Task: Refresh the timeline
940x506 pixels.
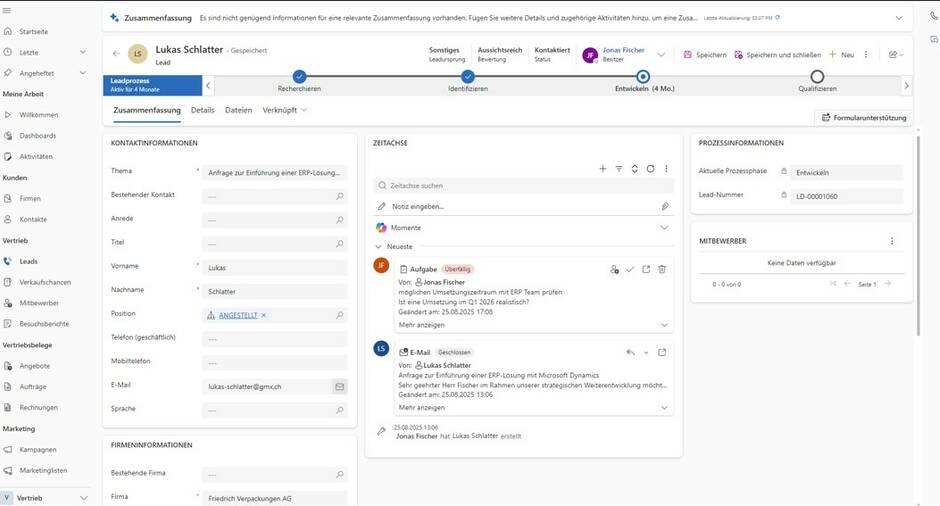Action: pos(650,169)
